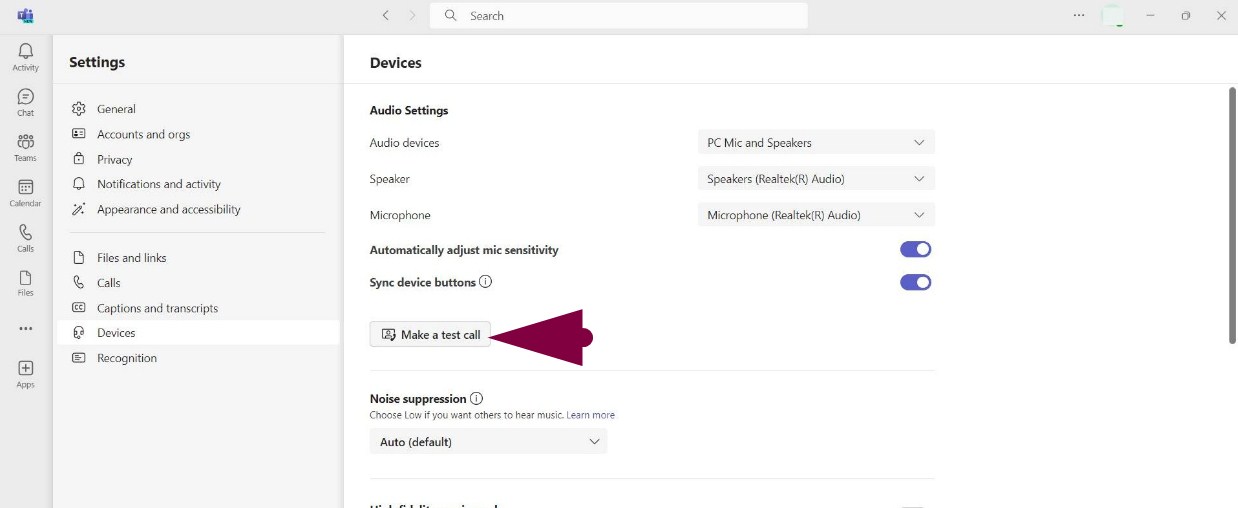Navigate back with the left arrow

[x=386, y=16]
